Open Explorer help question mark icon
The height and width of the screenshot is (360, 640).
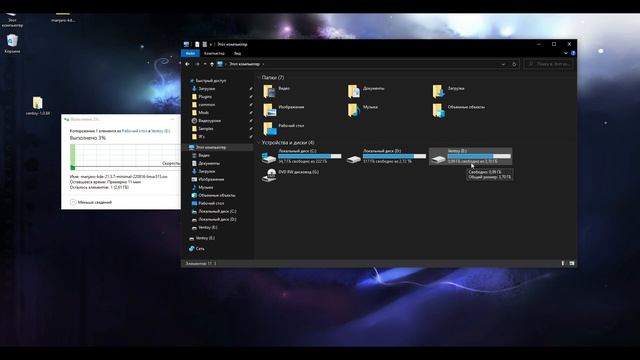573,53
